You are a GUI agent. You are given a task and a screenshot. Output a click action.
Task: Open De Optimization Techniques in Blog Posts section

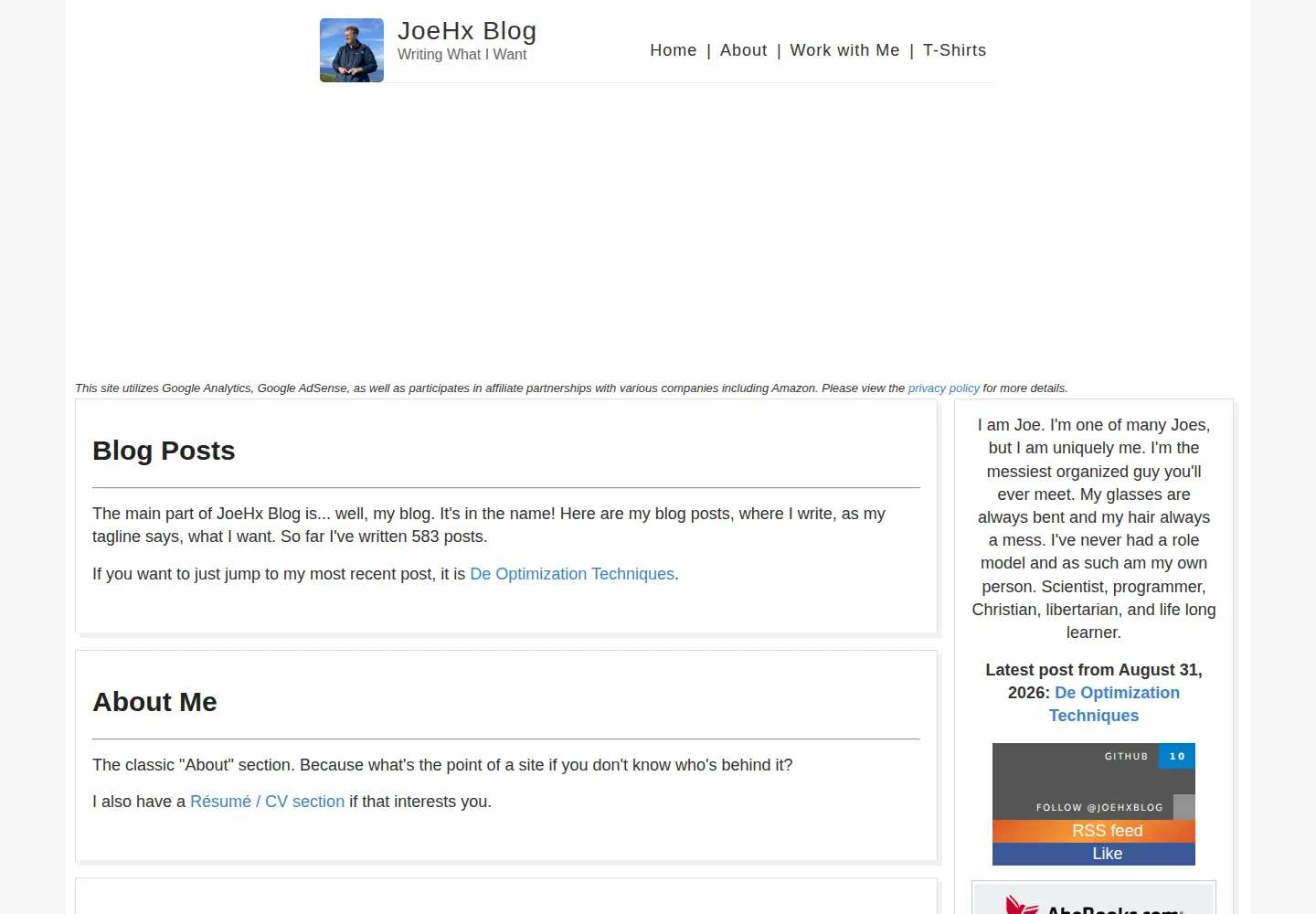point(572,574)
